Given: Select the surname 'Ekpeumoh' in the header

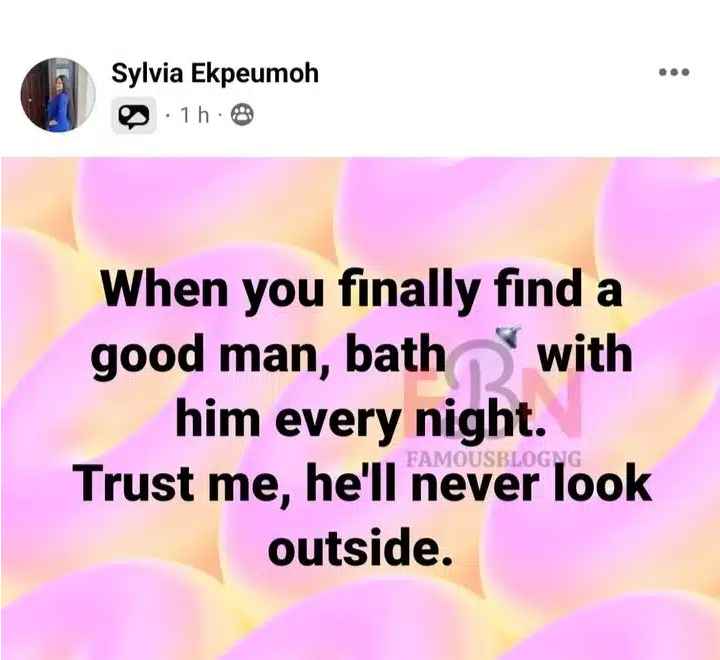Looking at the screenshot, I should click(x=254, y=74).
